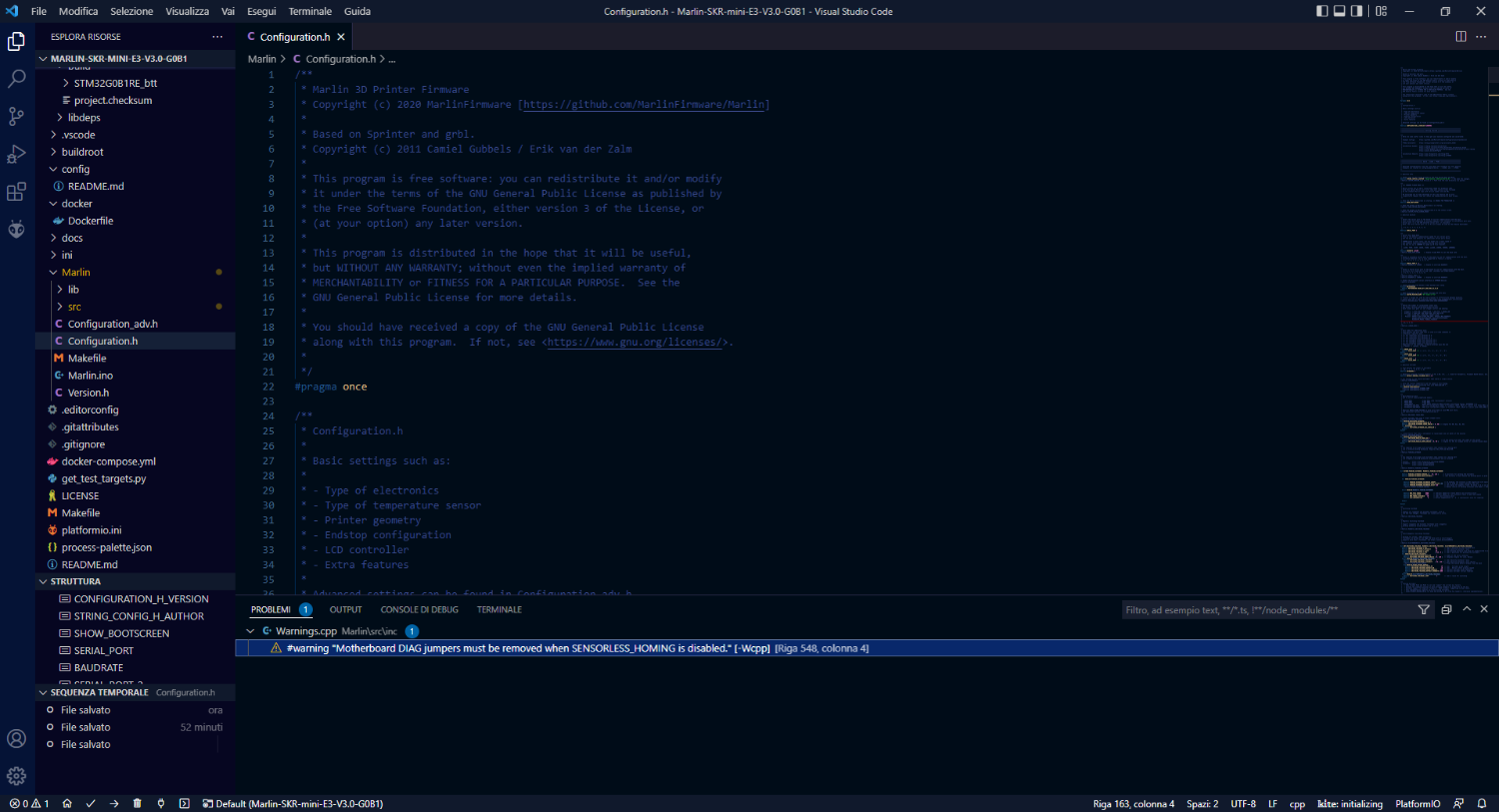
Task: Open the Selezione menu
Action: [x=132, y=11]
